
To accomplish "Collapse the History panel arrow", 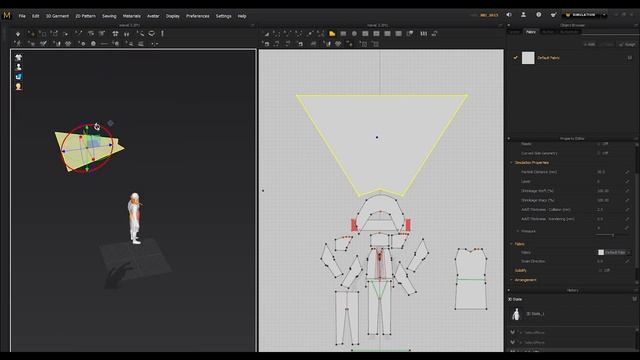I will (x=509, y=290).
